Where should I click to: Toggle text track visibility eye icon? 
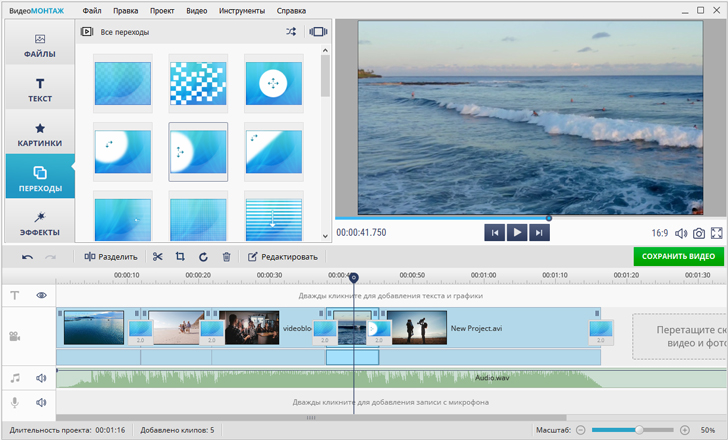point(42,296)
